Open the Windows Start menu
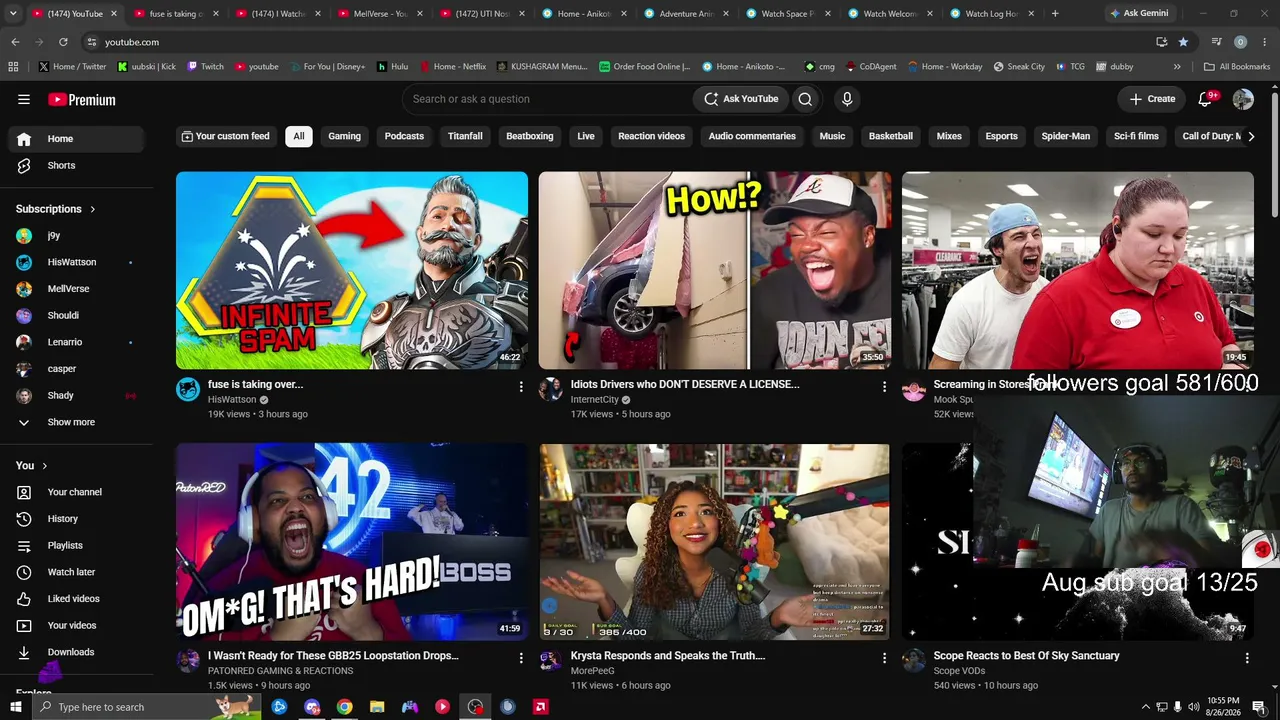Viewport: 1280px width, 720px height. pyautogui.click(x=15, y=707)
